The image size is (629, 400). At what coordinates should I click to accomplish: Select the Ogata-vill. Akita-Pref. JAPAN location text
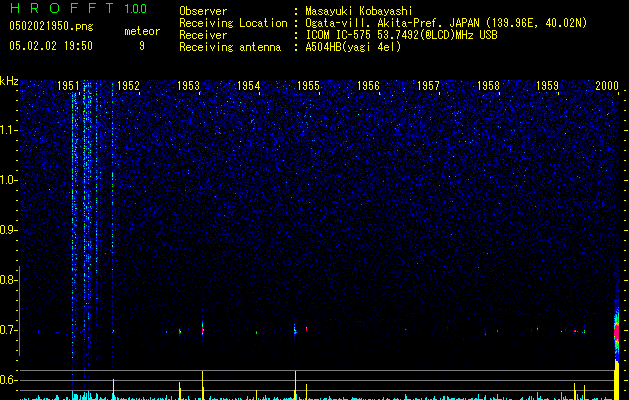(446, 23)
